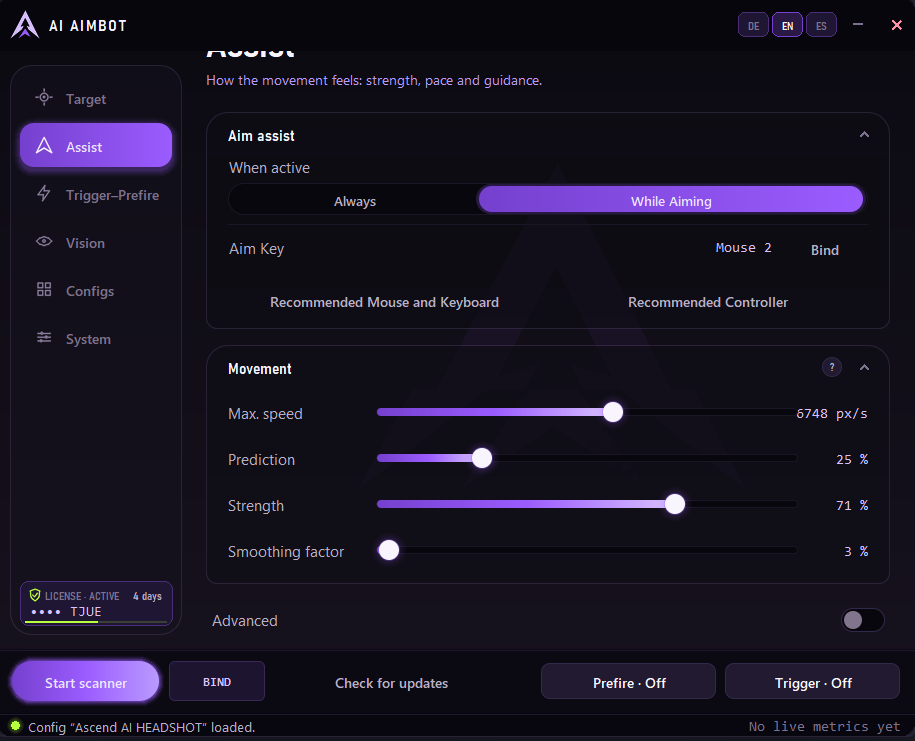Enable the Advanced toggle switch
The width and height of the screenshot is (915, 741).
862,620
